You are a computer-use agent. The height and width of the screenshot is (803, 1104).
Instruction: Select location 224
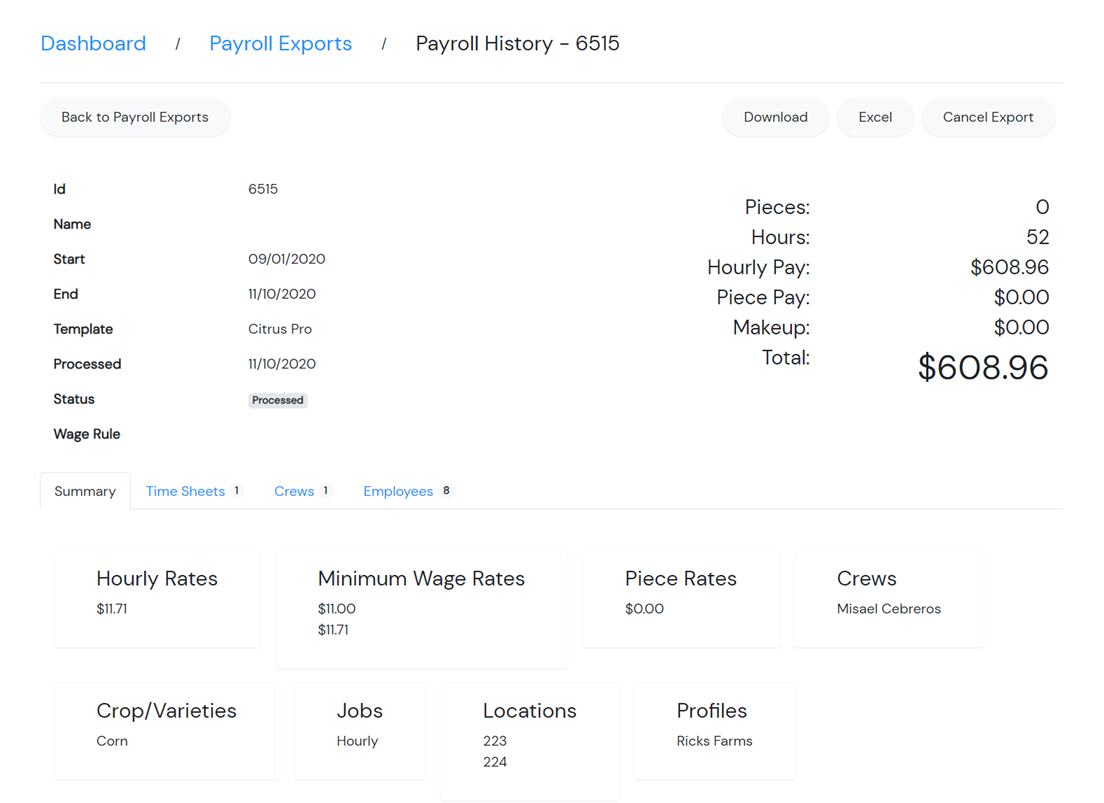(x=495, y=762)
